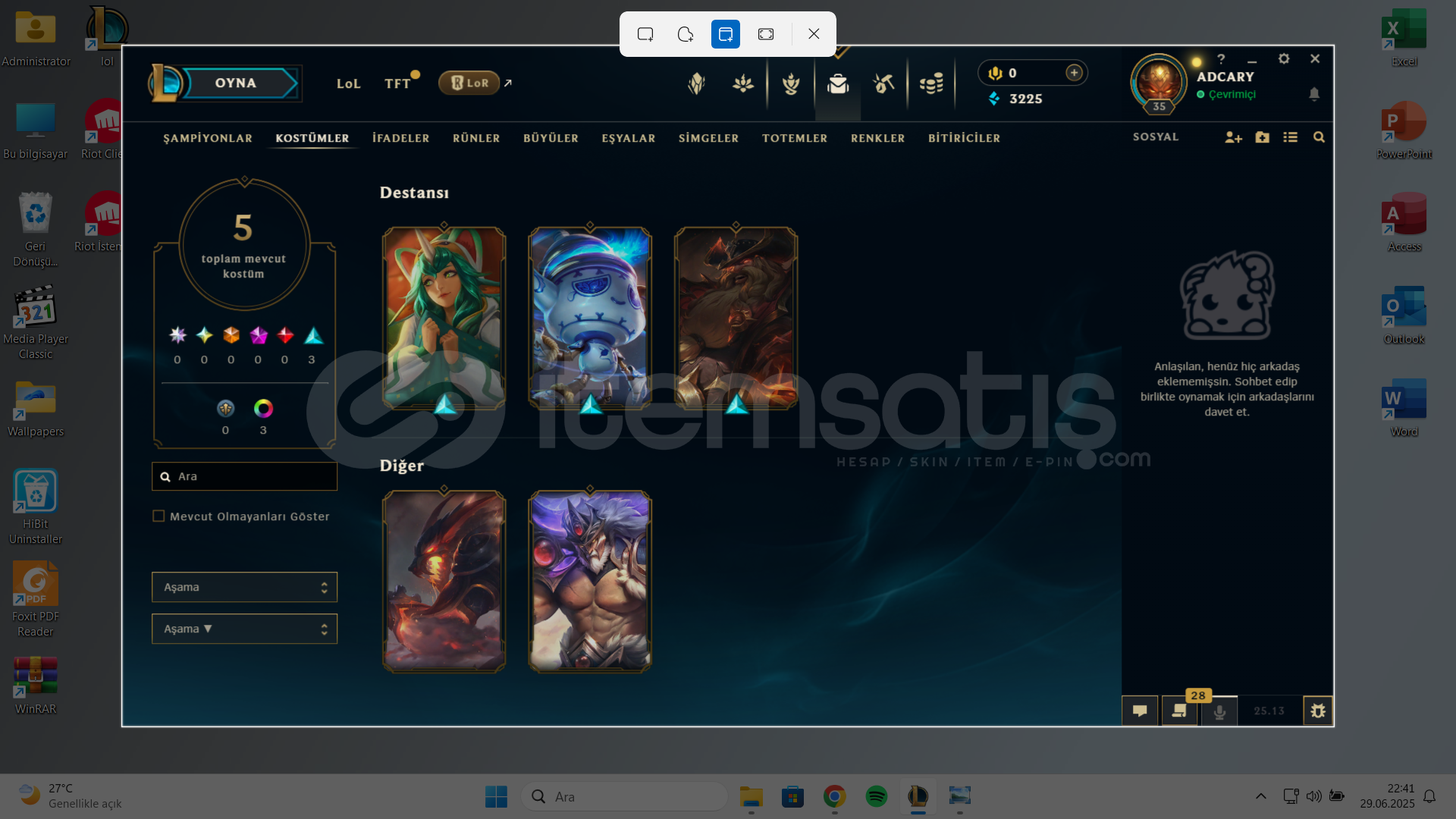This screenshot has width=1456, height=819.
Task: Open the second Aşama sort dropdown
Action: coord(244,629)
